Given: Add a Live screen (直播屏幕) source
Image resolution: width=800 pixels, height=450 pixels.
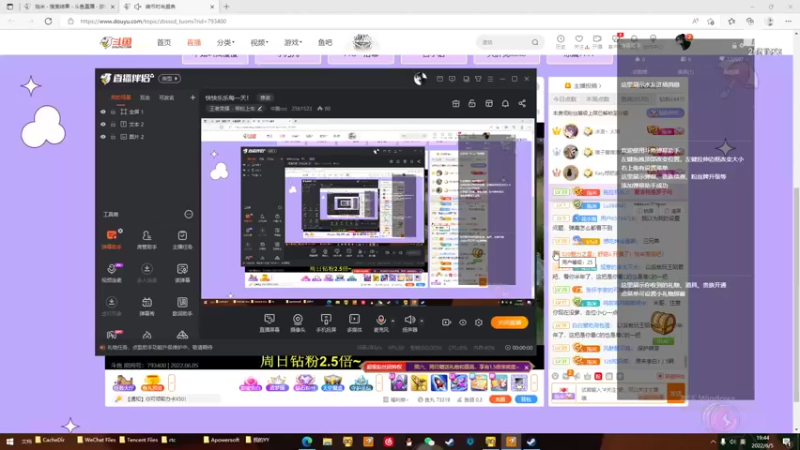Looking at the screenshot, I should (x=269, y=322).
